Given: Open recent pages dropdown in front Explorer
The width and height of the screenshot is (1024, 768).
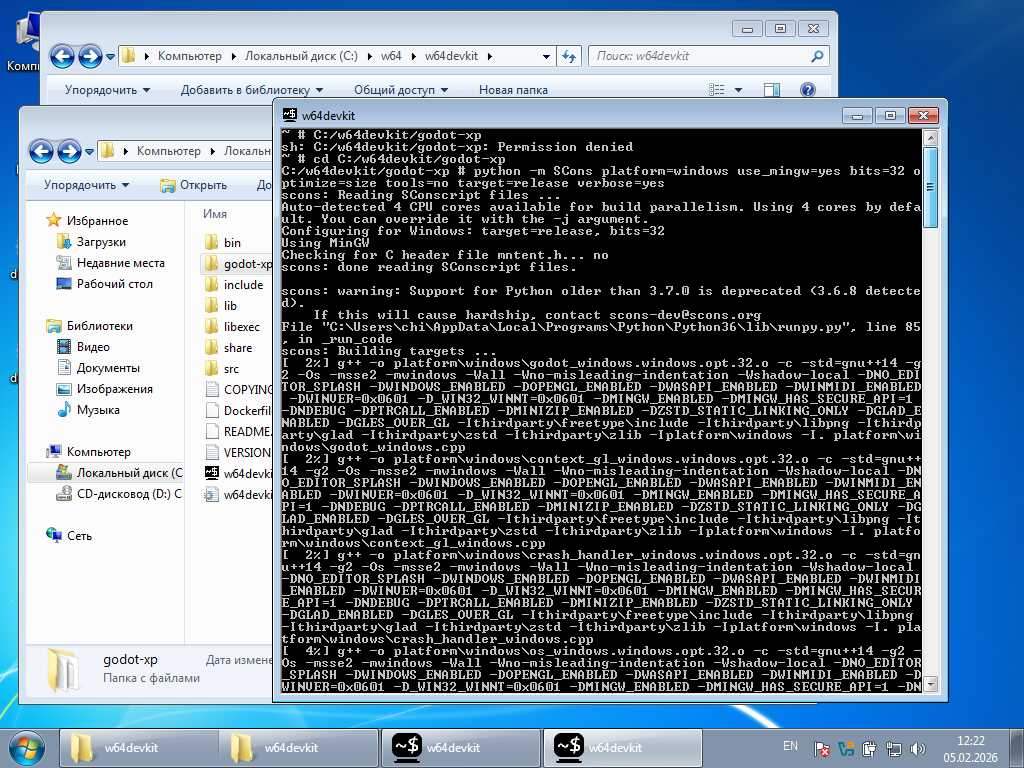Looking at the screenshot, I should (x=89, y=152).
